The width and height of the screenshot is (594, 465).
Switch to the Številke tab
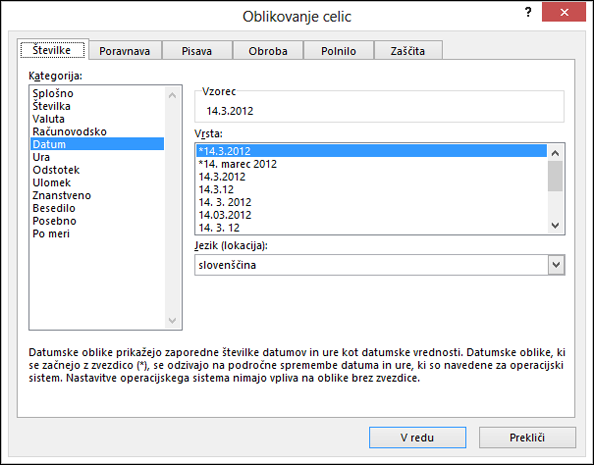point(52,50)
